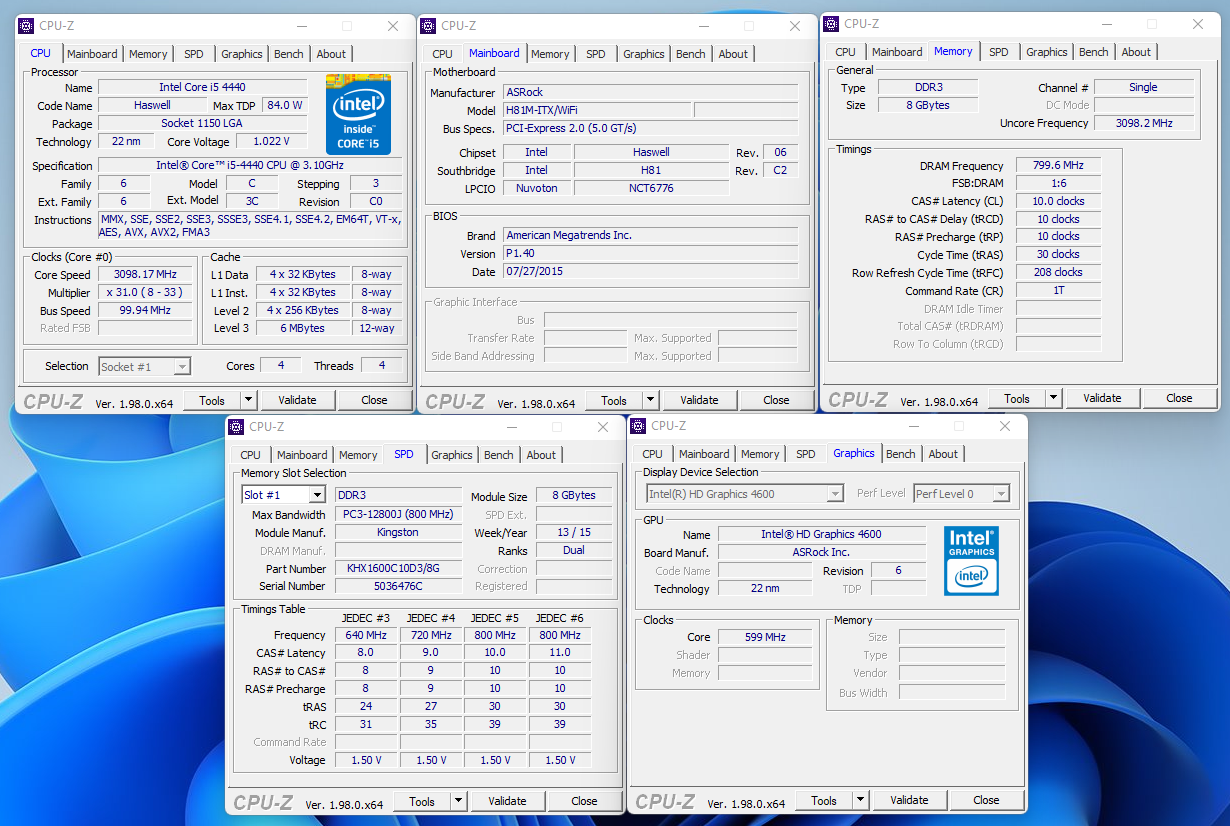This screenshot has height=826, width=1230.
Task: Click the Serial Number 5036476C
Action: [397, 587]
